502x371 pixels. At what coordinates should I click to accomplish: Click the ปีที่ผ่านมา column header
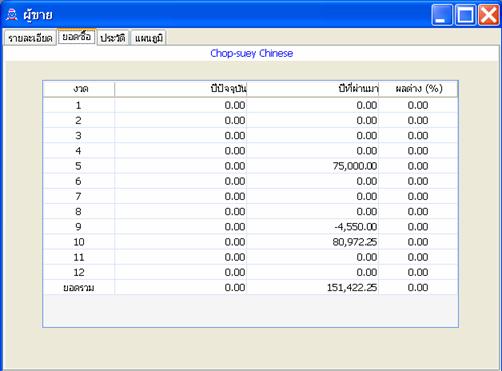point(313,89)
